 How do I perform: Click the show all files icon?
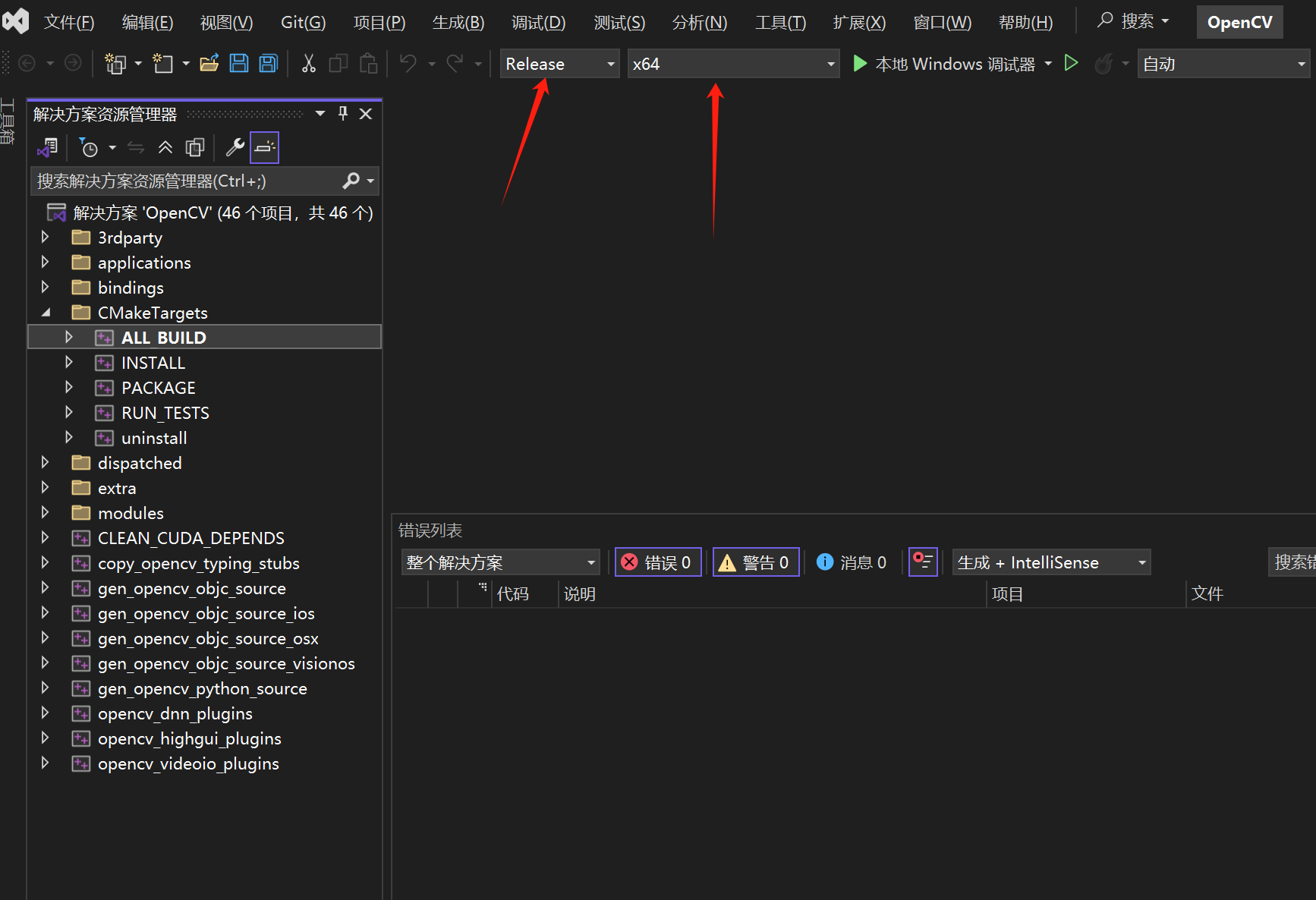pos(195,147)
